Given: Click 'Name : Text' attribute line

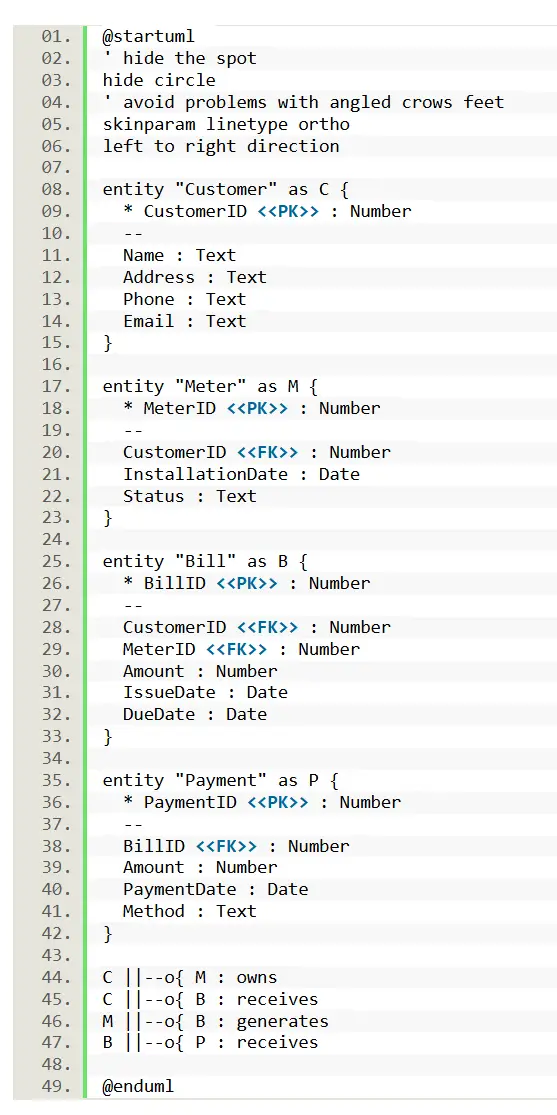Looking at the screenshot, I should (179, 255).
